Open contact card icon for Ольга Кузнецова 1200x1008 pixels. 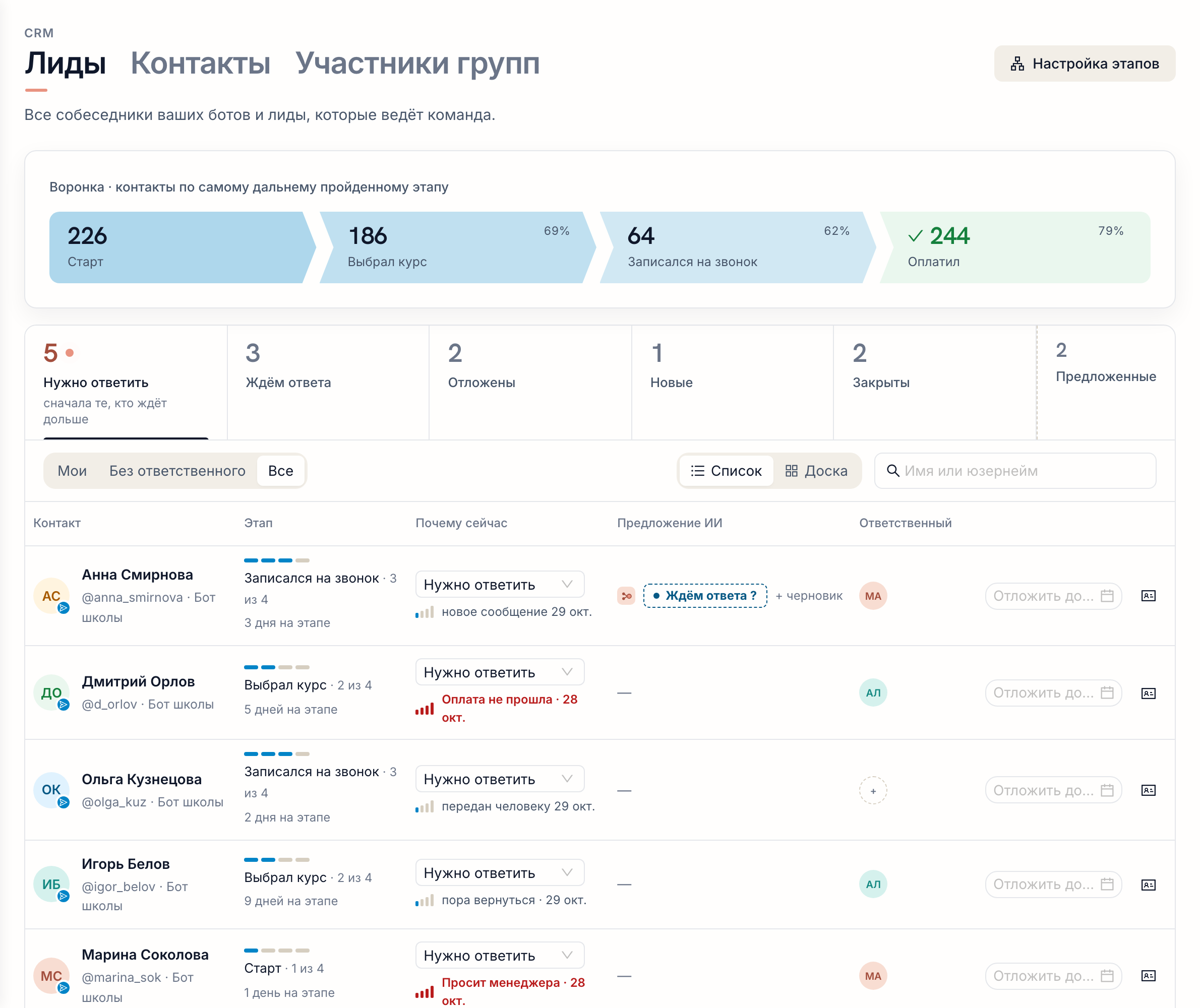1148,790
